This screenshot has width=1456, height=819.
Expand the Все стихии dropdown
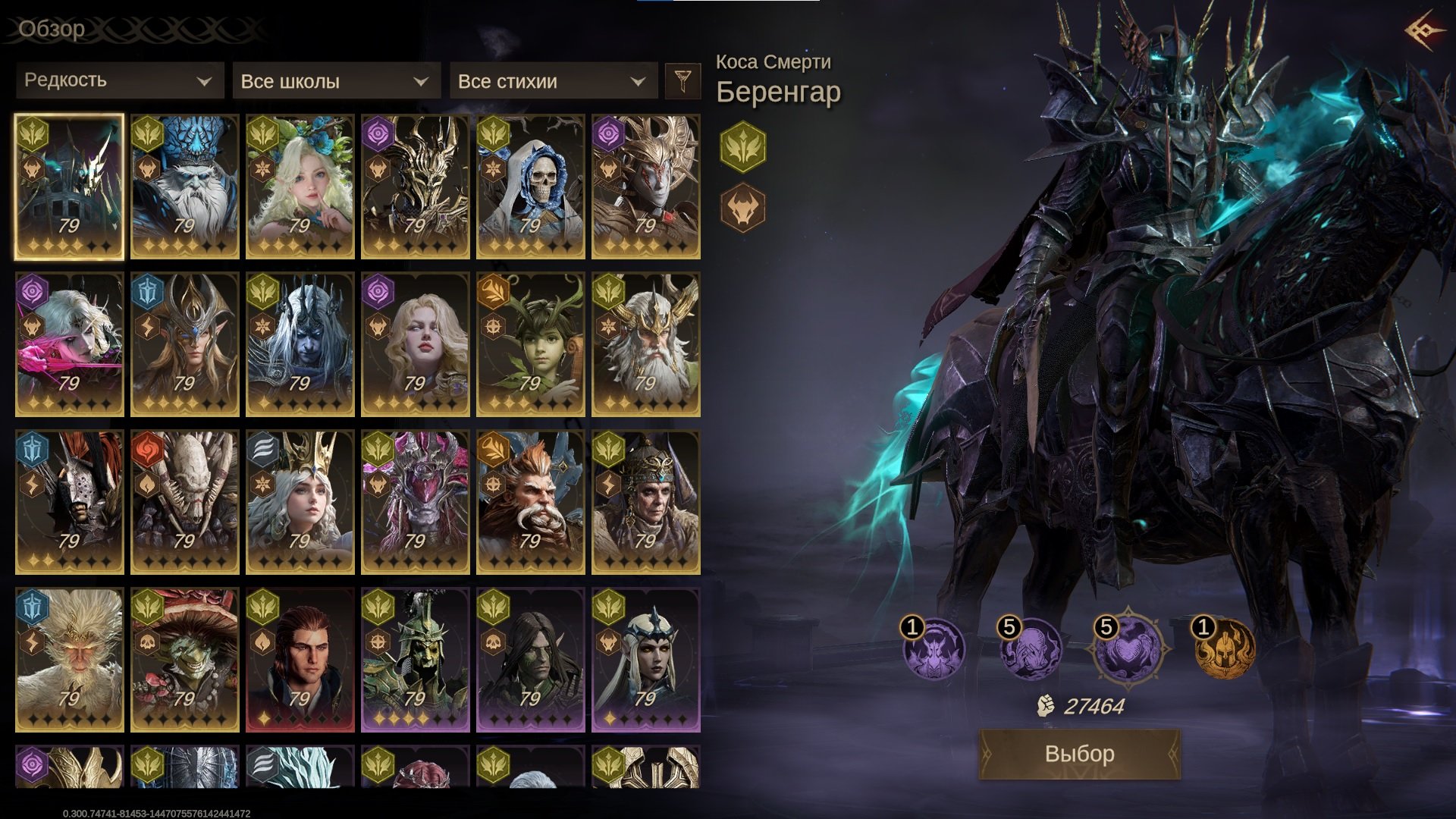554,80
